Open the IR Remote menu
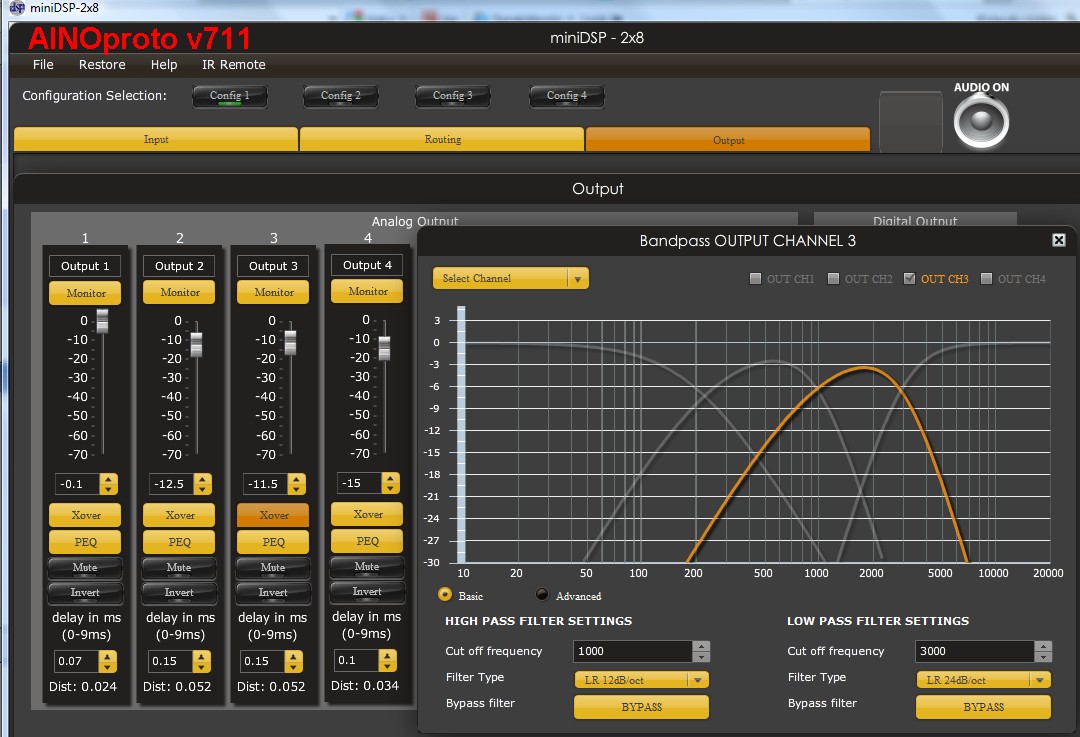Screen dimensions: 1080x737 click(233, 64)
